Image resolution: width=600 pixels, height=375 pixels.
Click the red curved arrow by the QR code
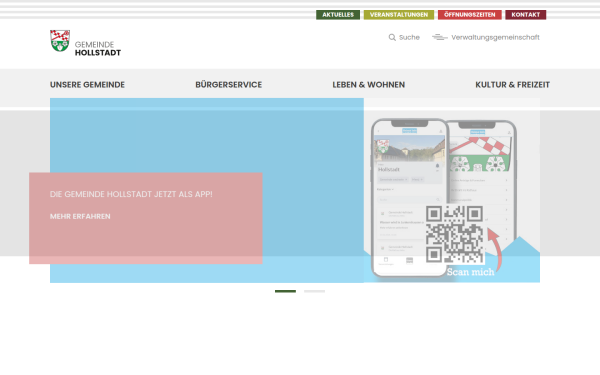tap(494, 249)
